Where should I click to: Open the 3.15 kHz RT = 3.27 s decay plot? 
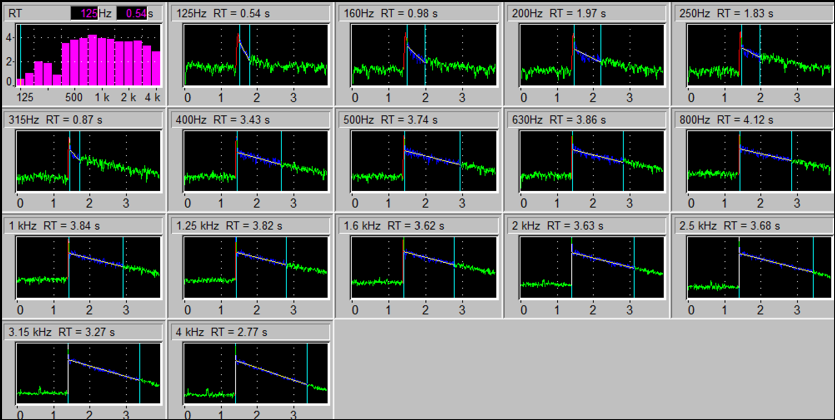pyautogui.click(x=88, y=374)
